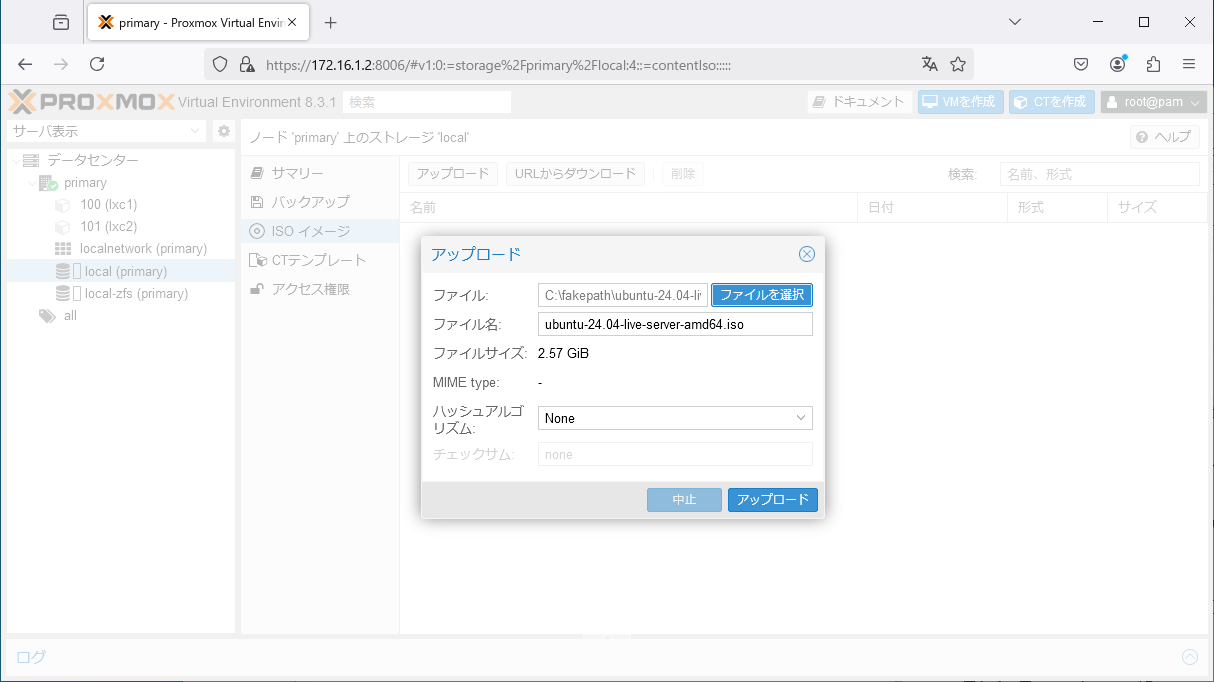Click the file path field showing C:\fakepath
Screen dimensions: 1214x682
click(x=623, y=295)
